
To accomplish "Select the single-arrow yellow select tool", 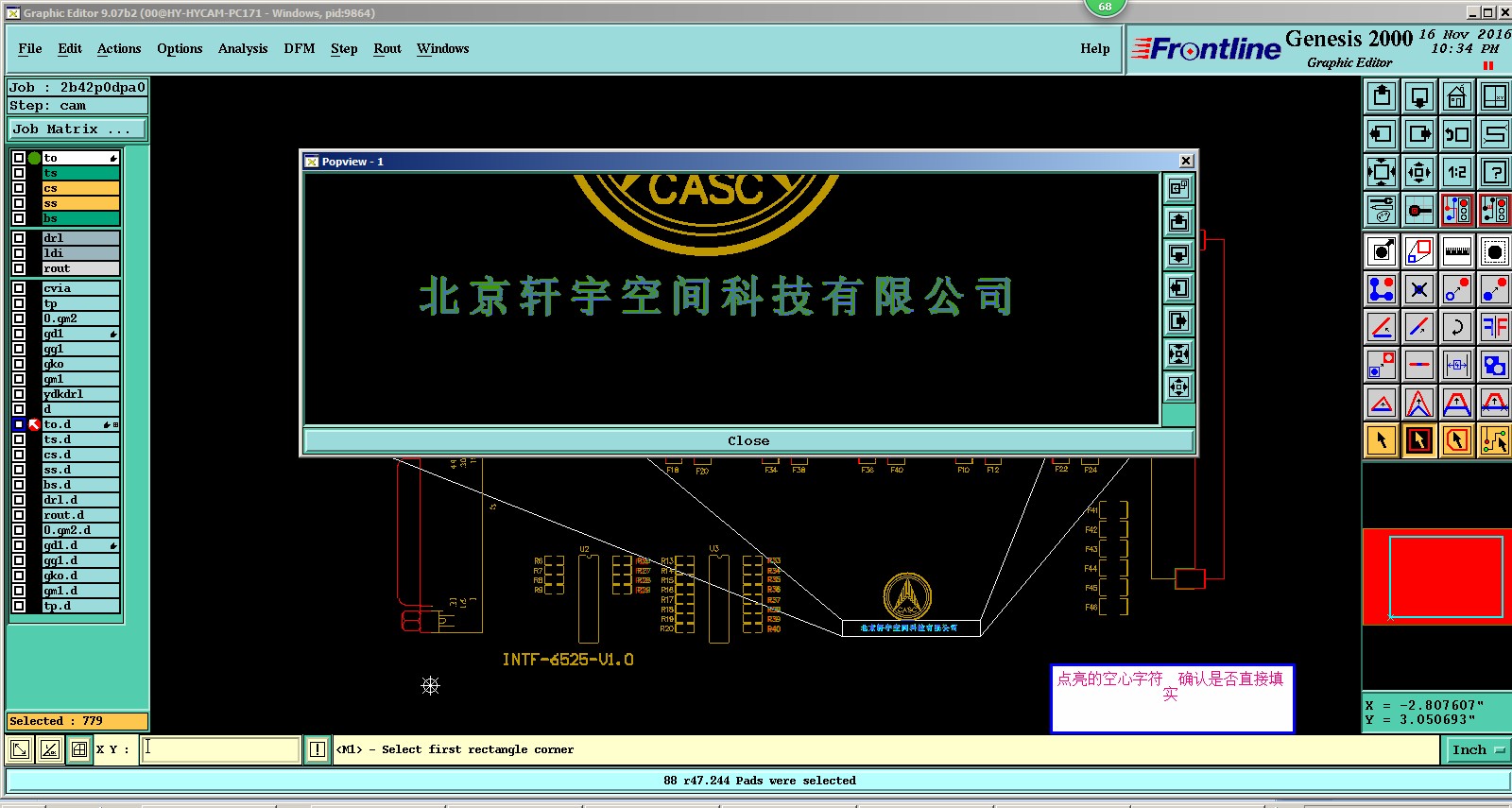I will coord(1382,440).
